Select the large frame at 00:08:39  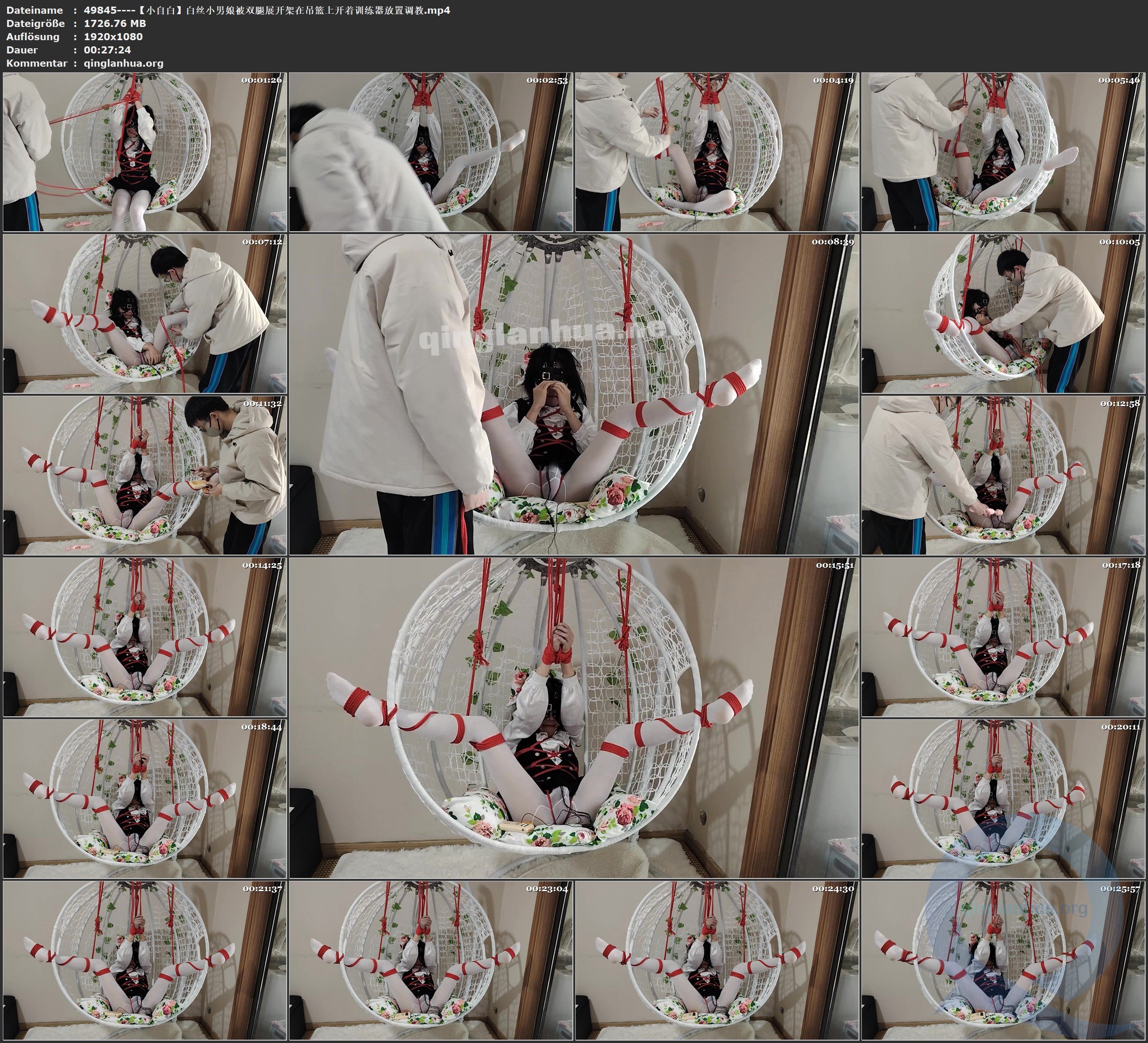[x=573, y=394]
